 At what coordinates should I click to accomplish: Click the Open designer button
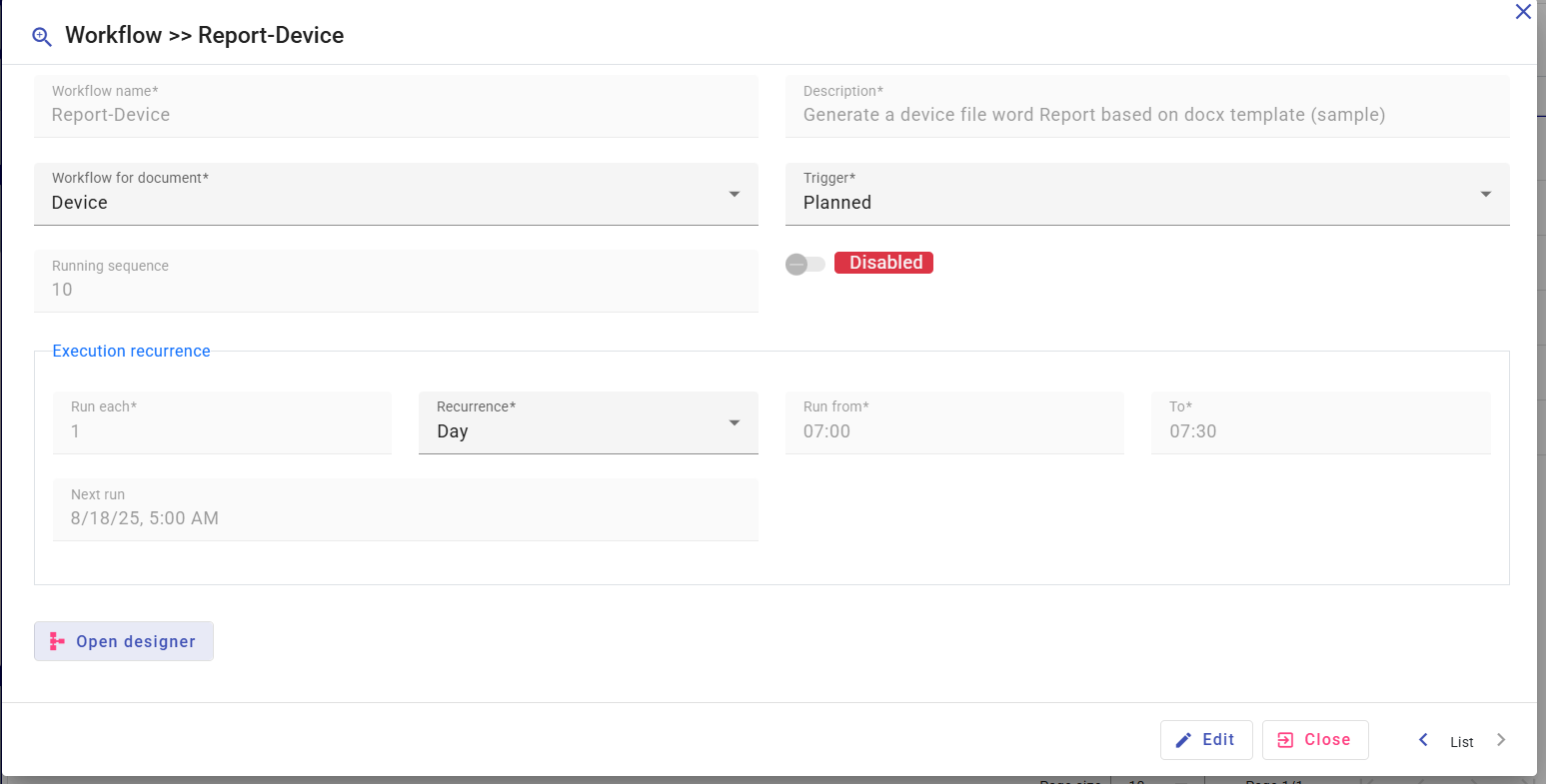tap(124, 641)
